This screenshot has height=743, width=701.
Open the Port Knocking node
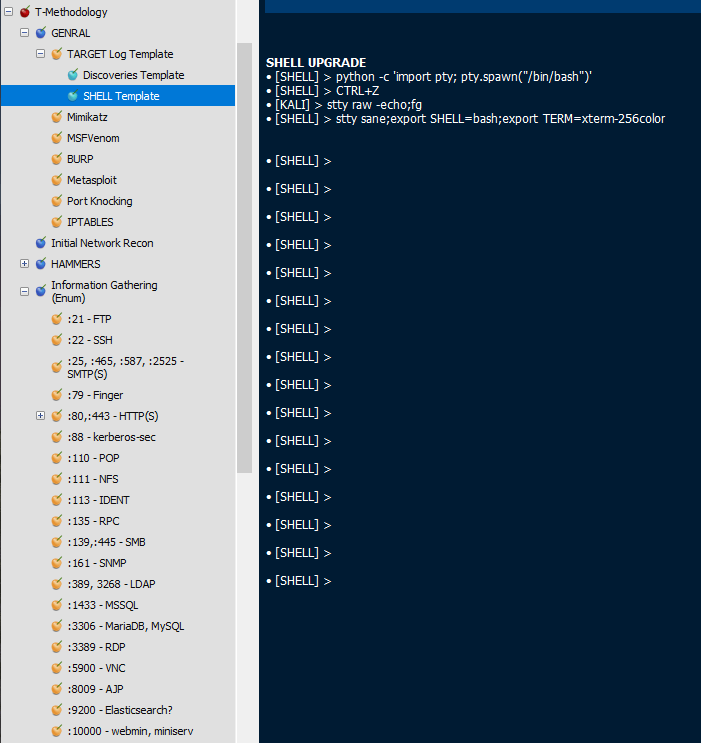(x=100, y=201)
